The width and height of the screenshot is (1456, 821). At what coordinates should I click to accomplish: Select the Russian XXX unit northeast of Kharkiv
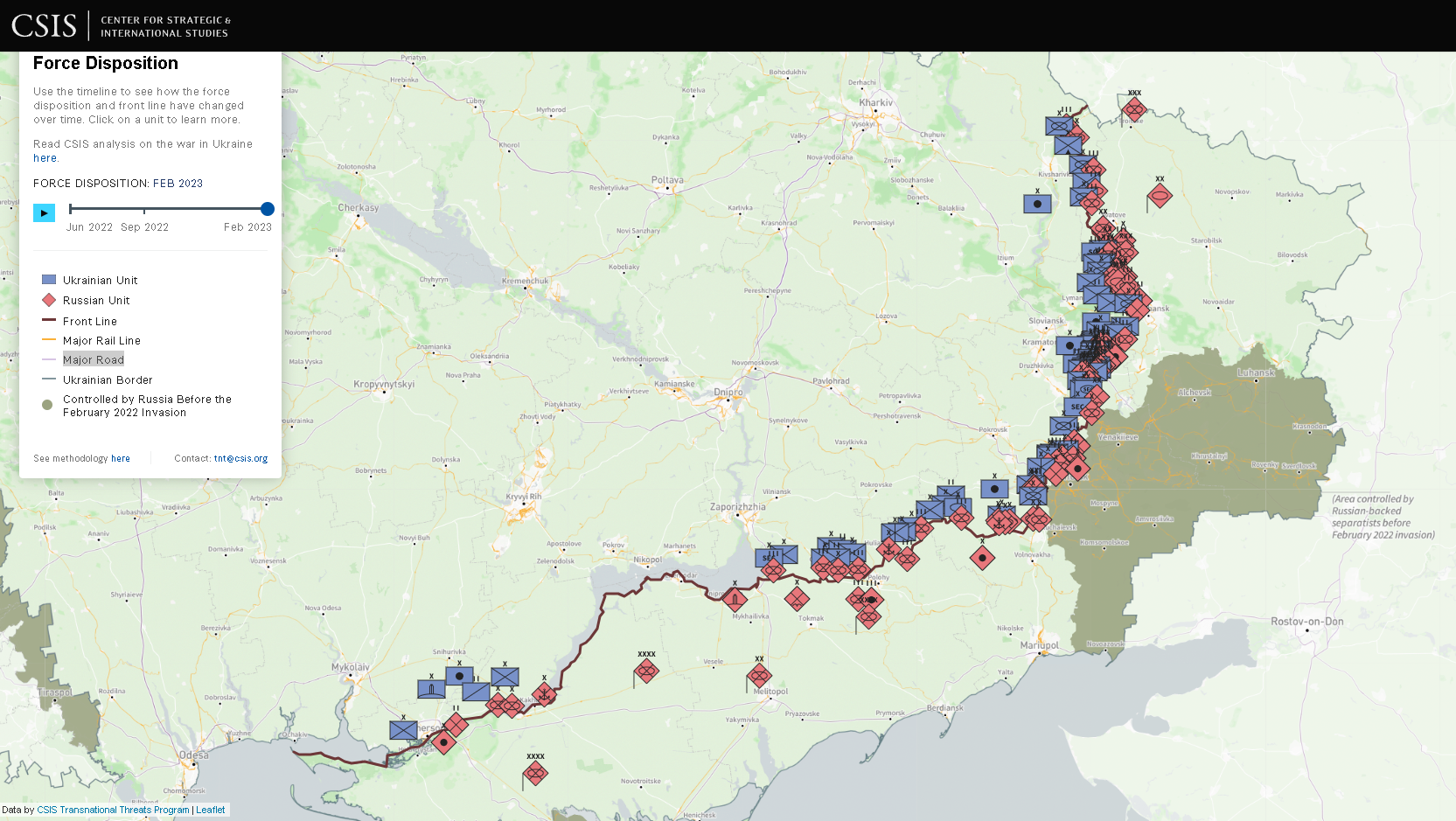1134,109
